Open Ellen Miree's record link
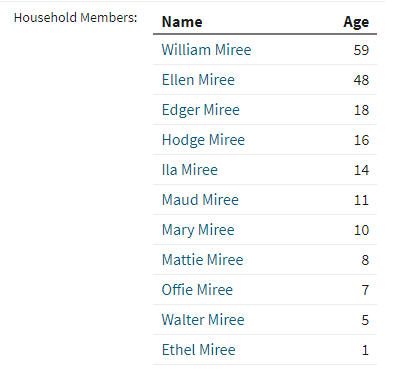 click(198, 80)
